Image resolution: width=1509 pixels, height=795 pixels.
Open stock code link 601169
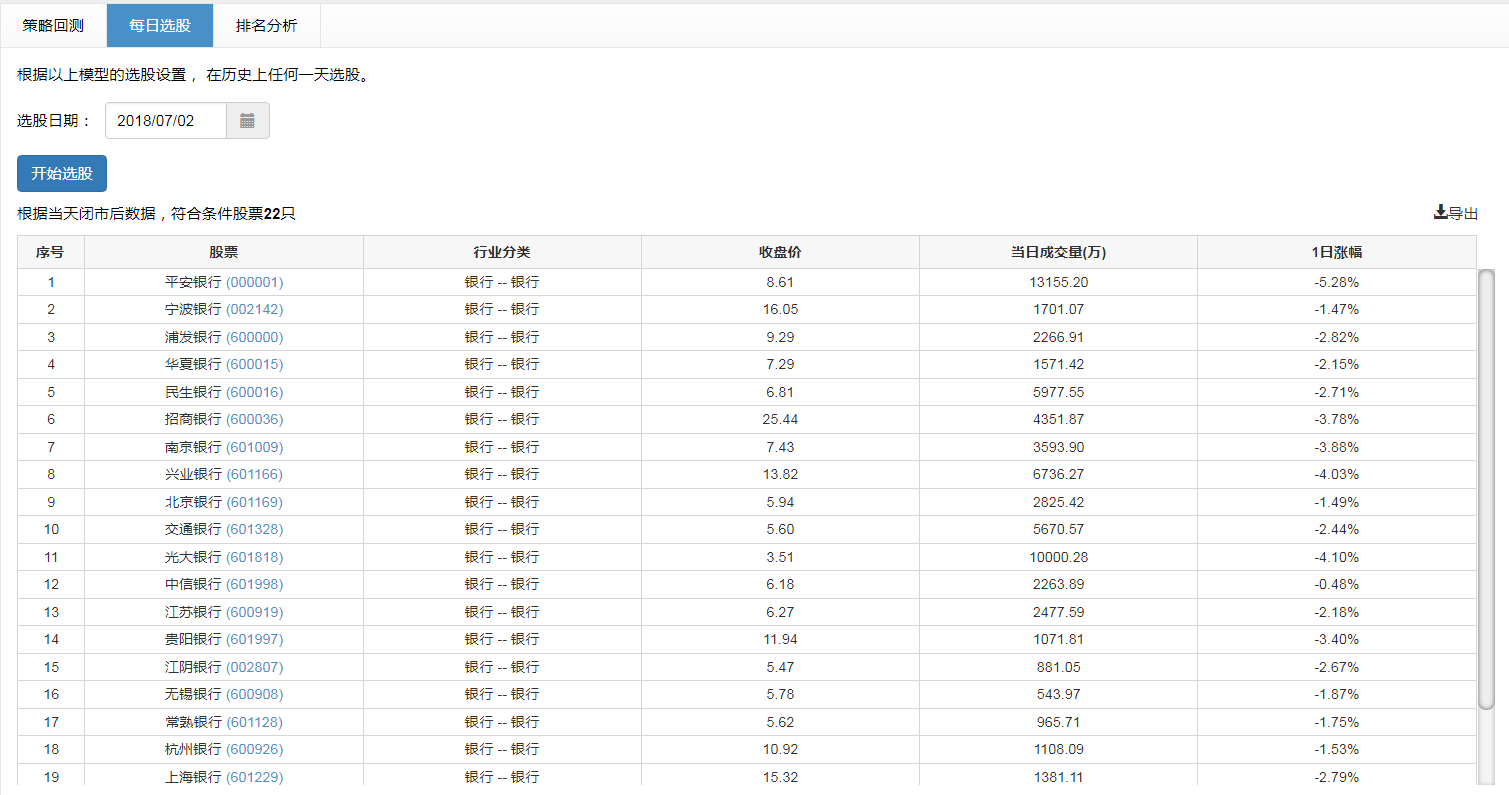[x=255, y=502]
